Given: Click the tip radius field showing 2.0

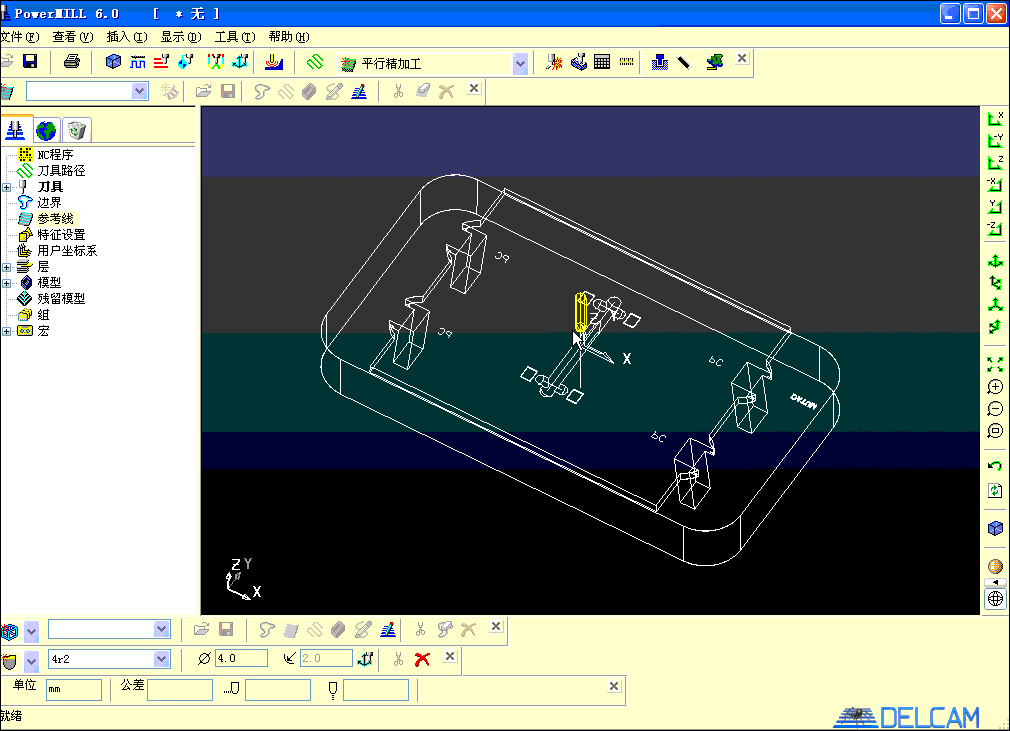Looking at the screenshot, I should pos(326,658).
